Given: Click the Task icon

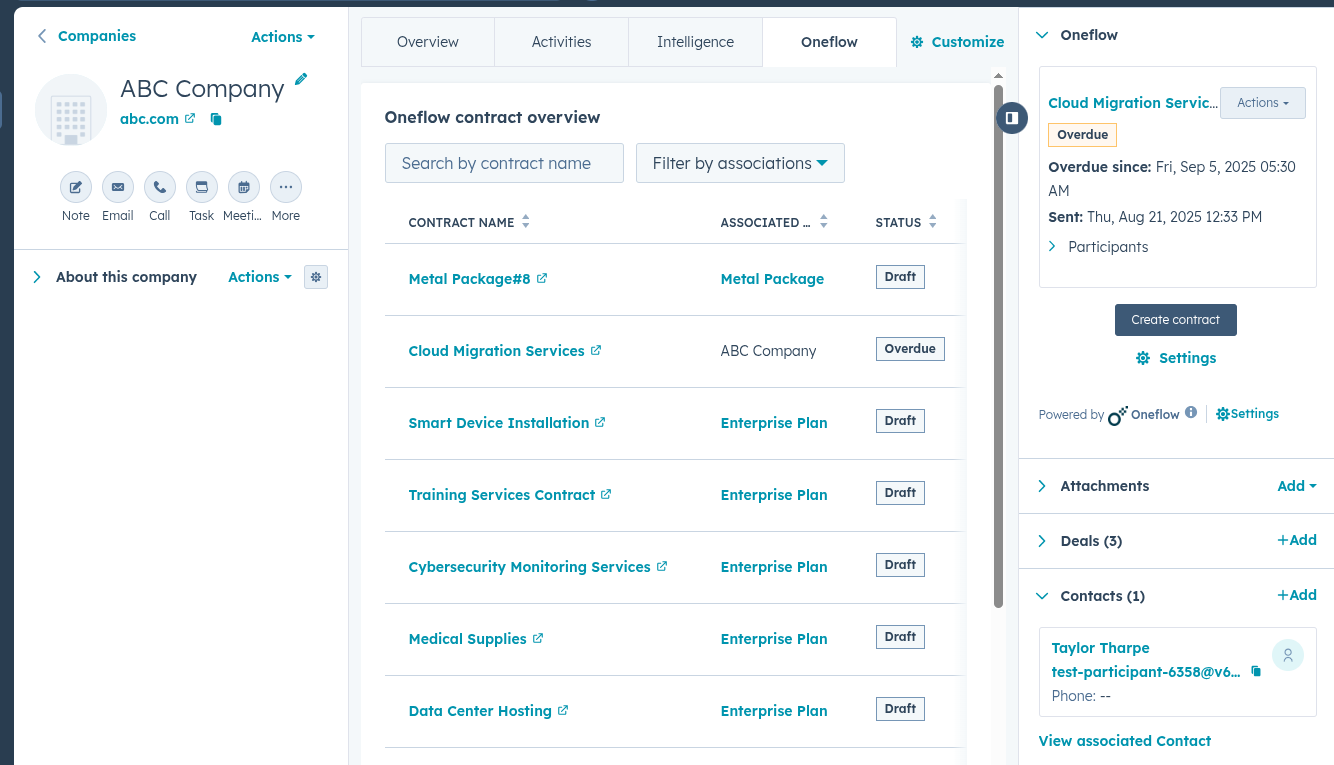Looking at the screenshot, I should pyautogui.click(x=202, y=187).
